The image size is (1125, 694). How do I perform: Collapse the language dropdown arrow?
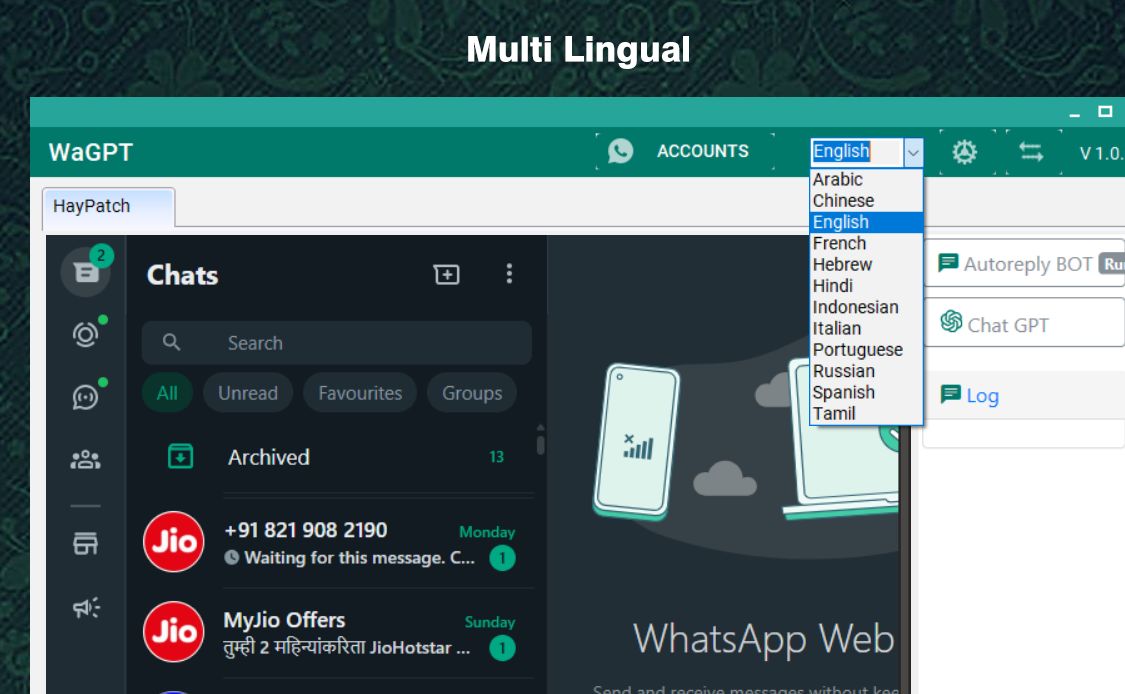913,152
